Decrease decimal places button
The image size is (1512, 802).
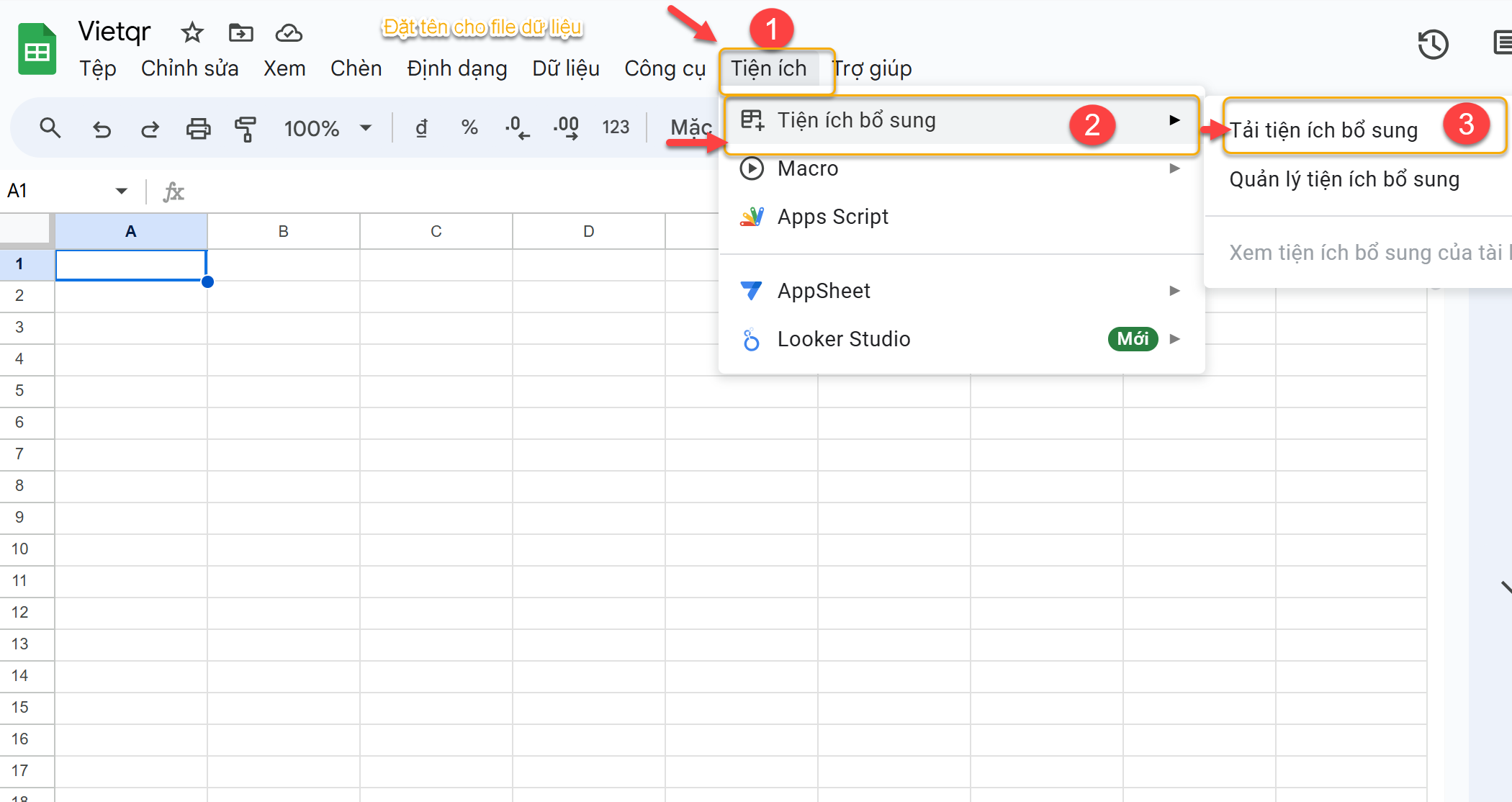click(517, 128)
